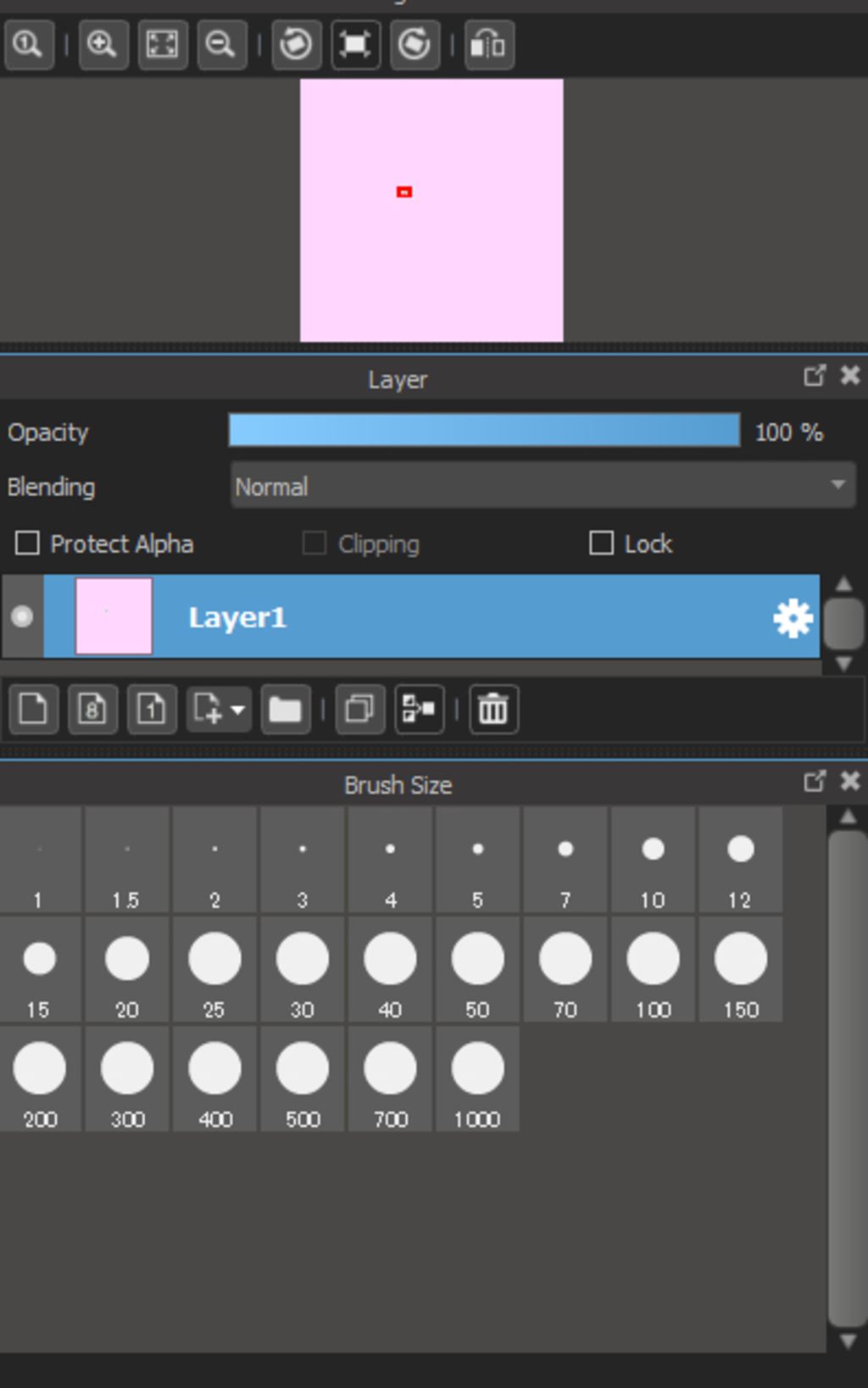
Task: Set brush size to 150
Action: [741, 969]
